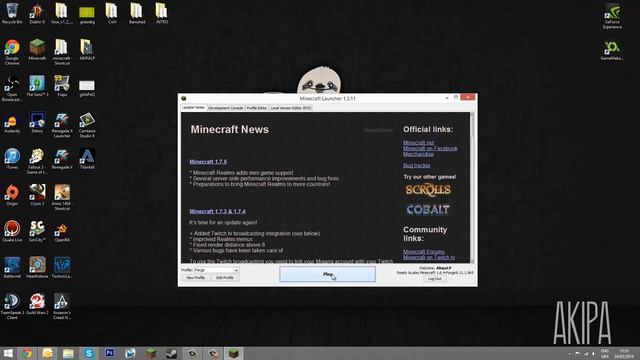Click the news pane vertical scrollbar
Viewport: 640px width, 360px height.
[472, 188]
